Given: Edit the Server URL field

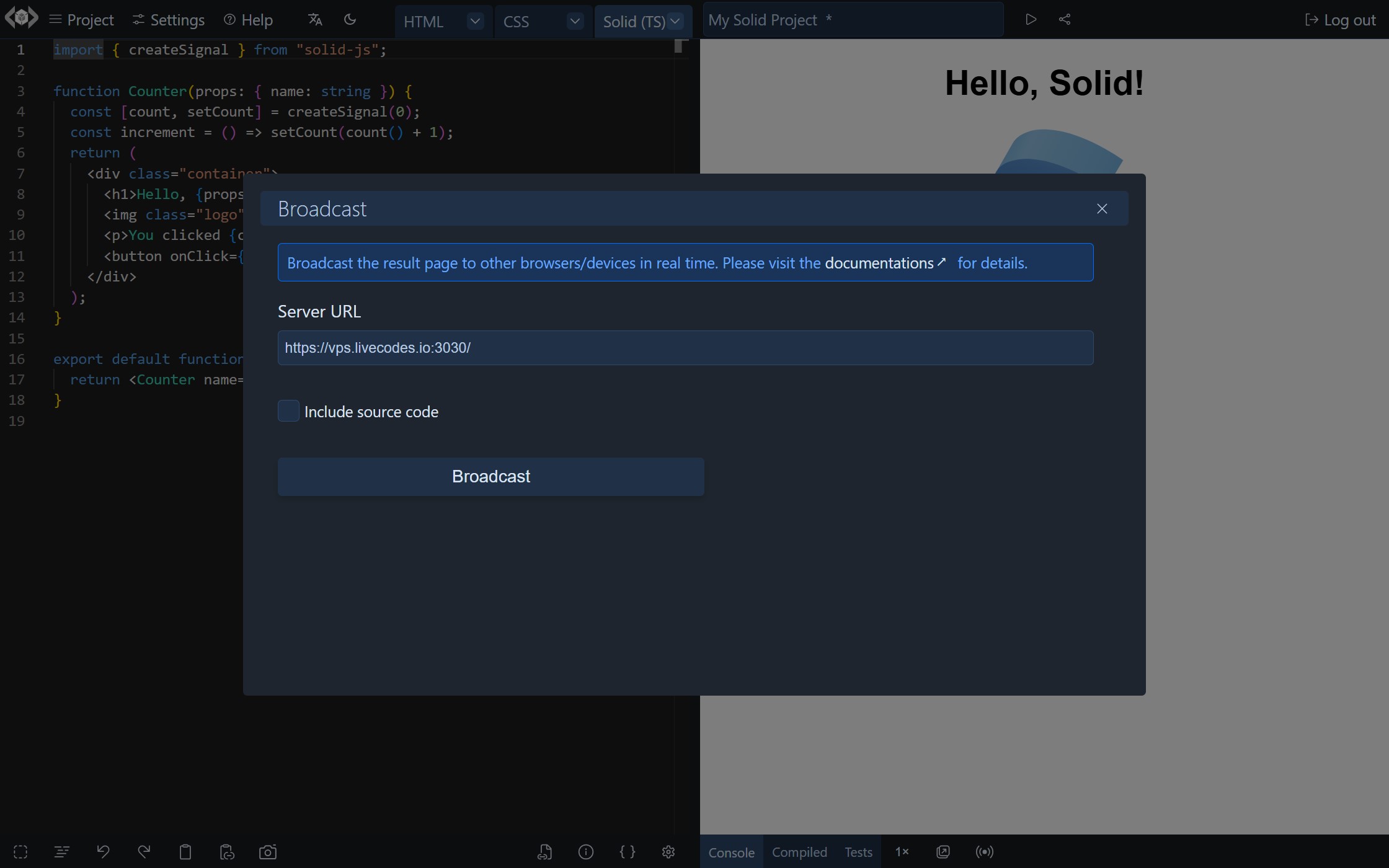Looking at the screenshot, I should click(685, 347).
